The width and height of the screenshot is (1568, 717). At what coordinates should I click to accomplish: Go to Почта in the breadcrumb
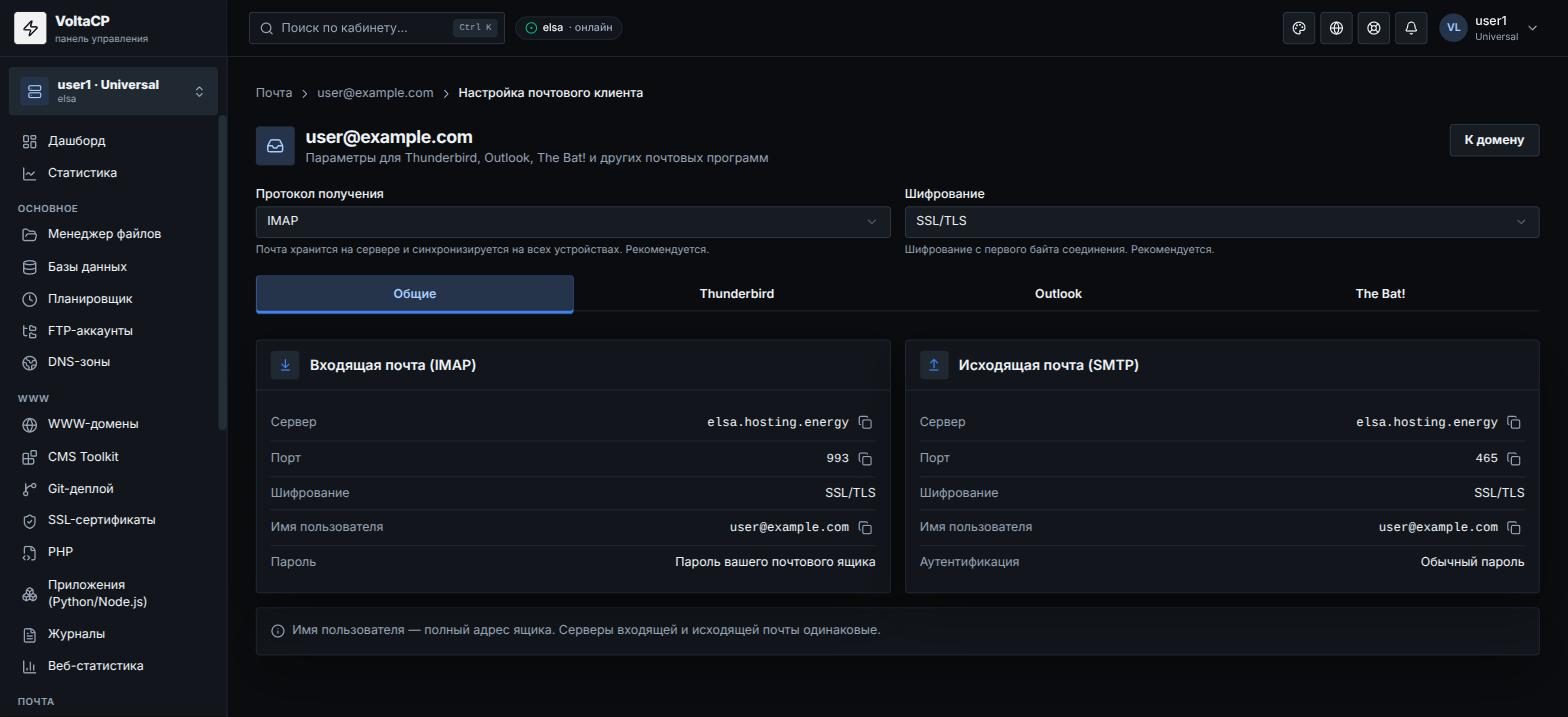(x=274, y=93)
